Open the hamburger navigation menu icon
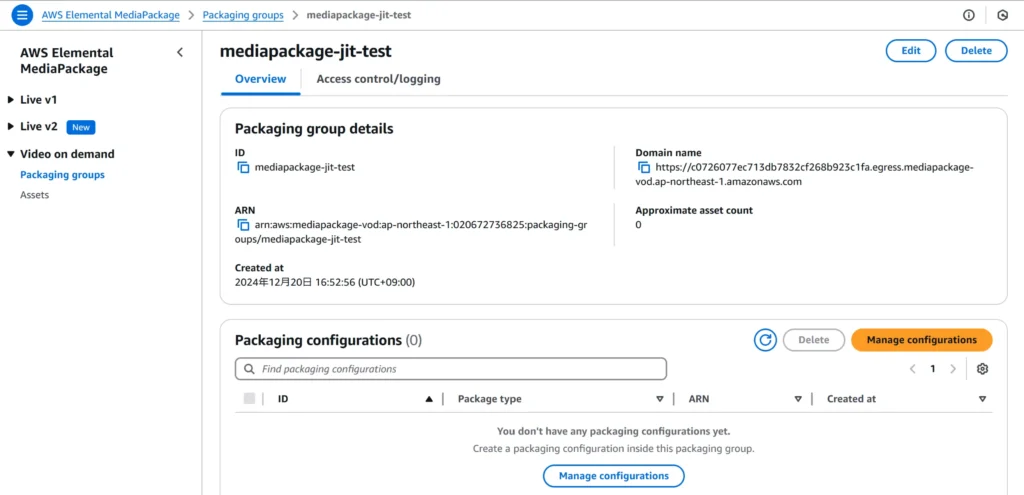Screen dimensions: 1024x495 pyautogui.click(x=22, y=15)
